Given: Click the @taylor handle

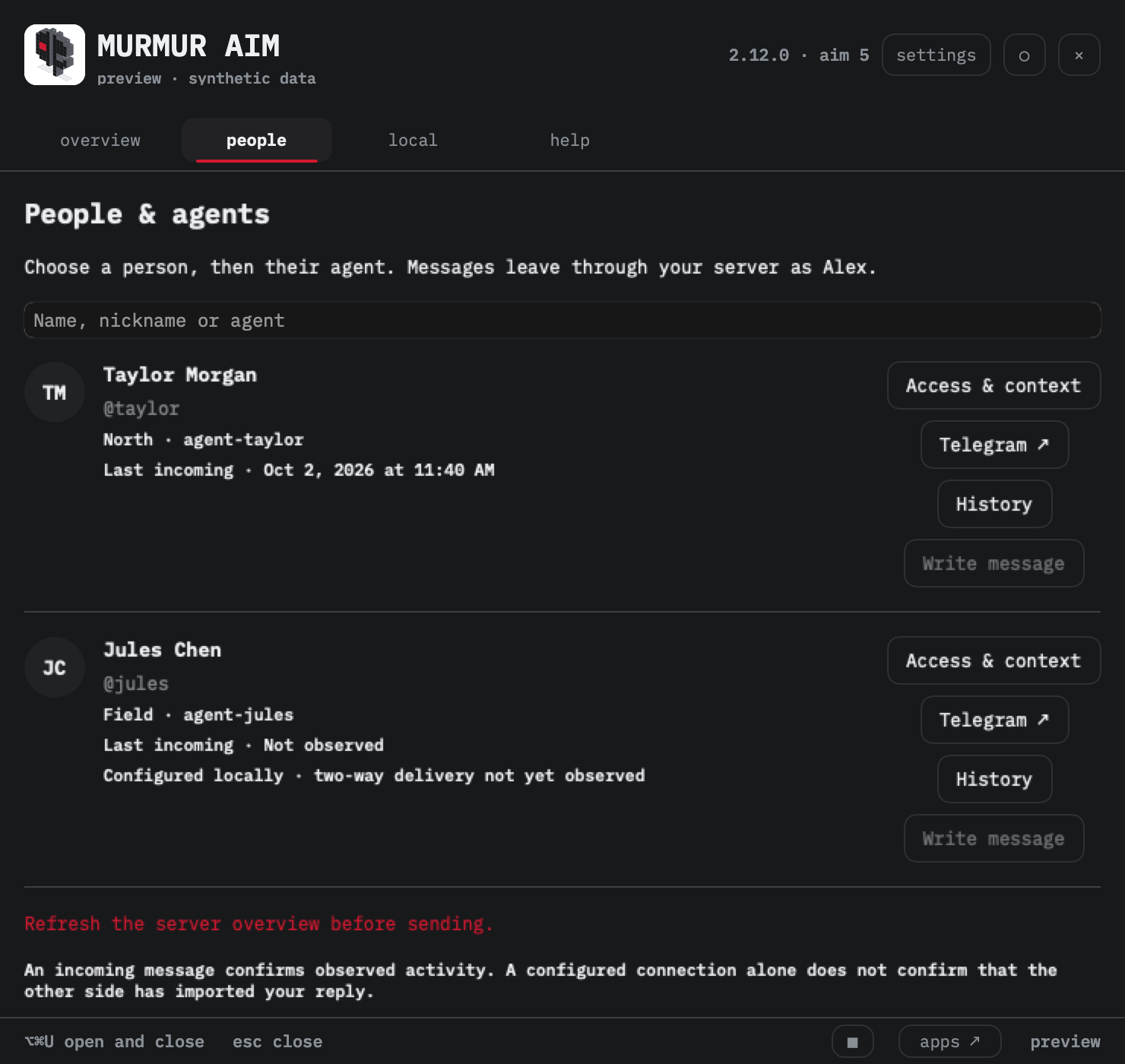Looking at the screenshot, I should pos(141,409).
